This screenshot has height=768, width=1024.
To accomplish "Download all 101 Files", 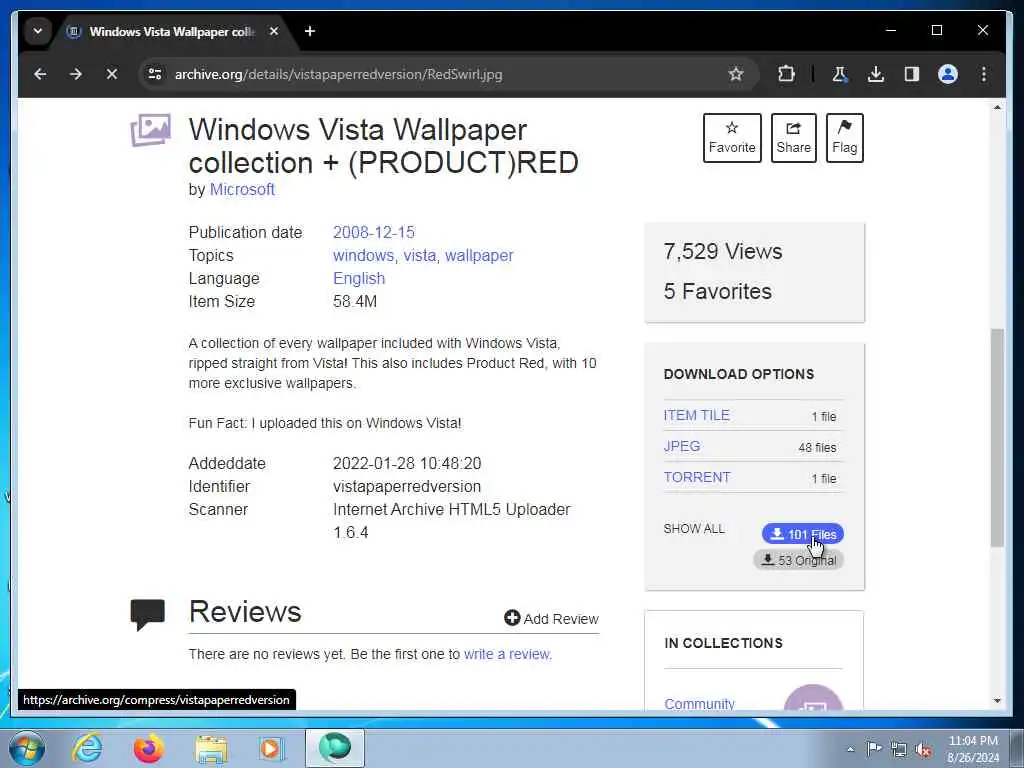I will [803, 534].
